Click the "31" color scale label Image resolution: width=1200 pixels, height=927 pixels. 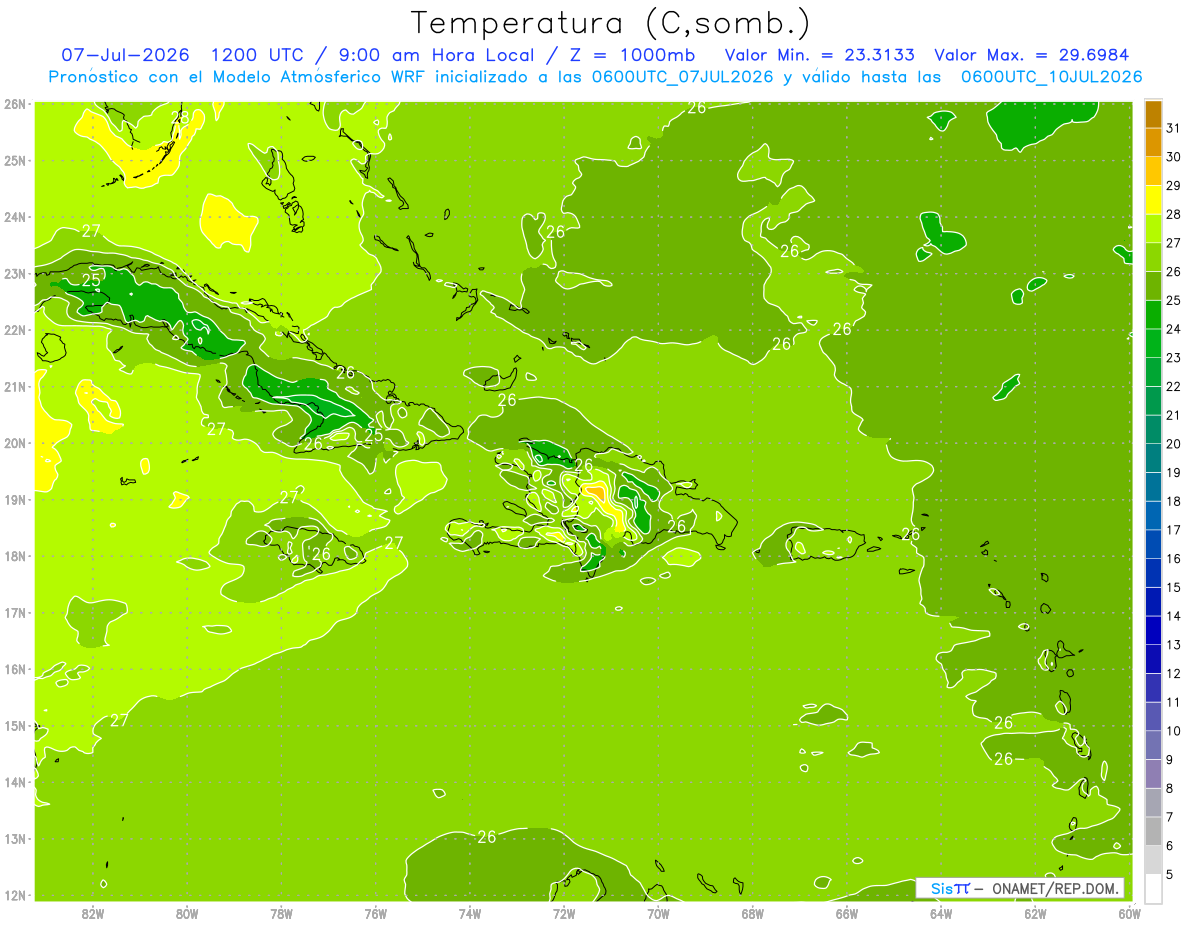(x=1174, y=128)
